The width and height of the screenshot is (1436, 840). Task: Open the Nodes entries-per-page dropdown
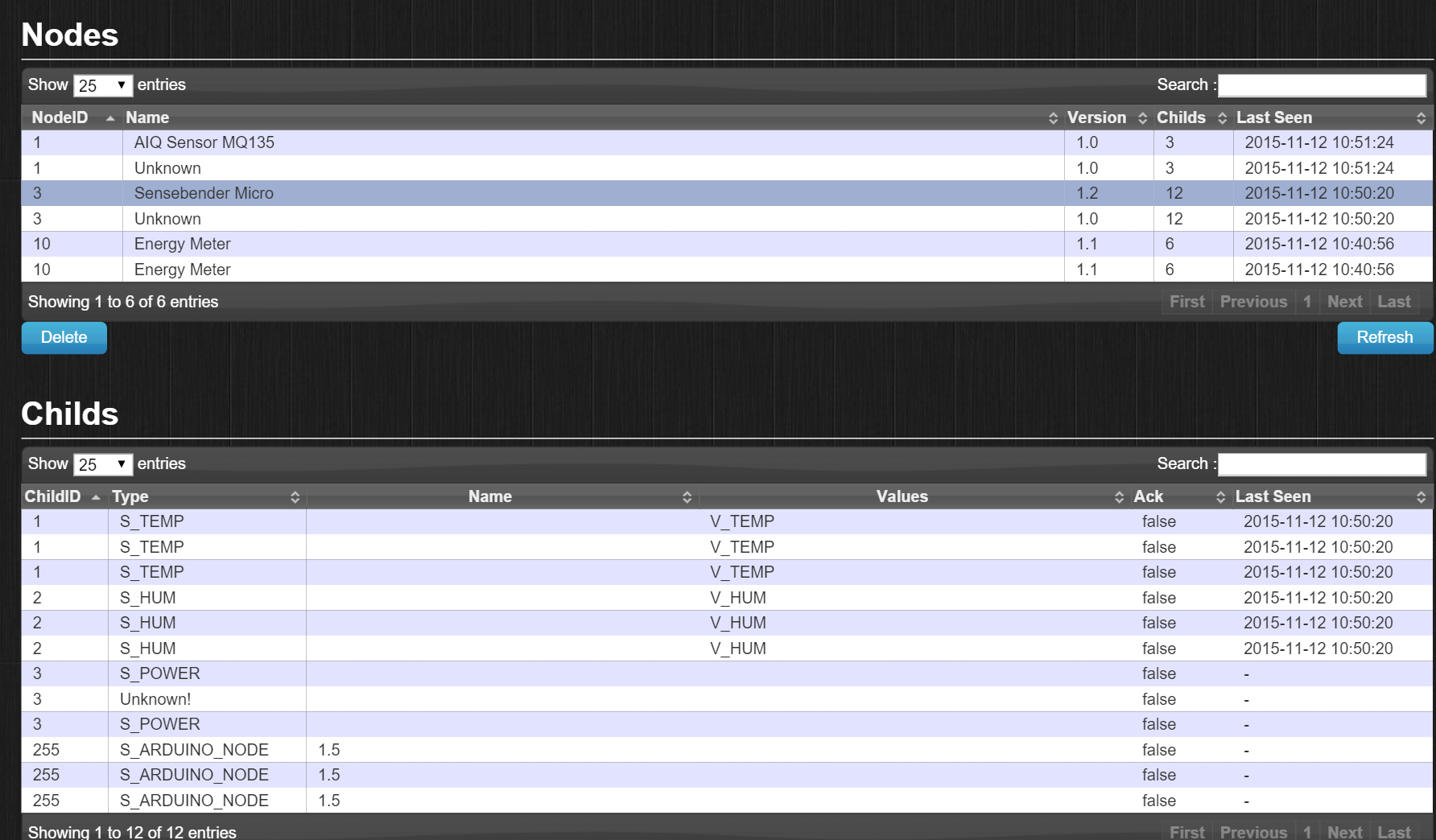[103, 85]
